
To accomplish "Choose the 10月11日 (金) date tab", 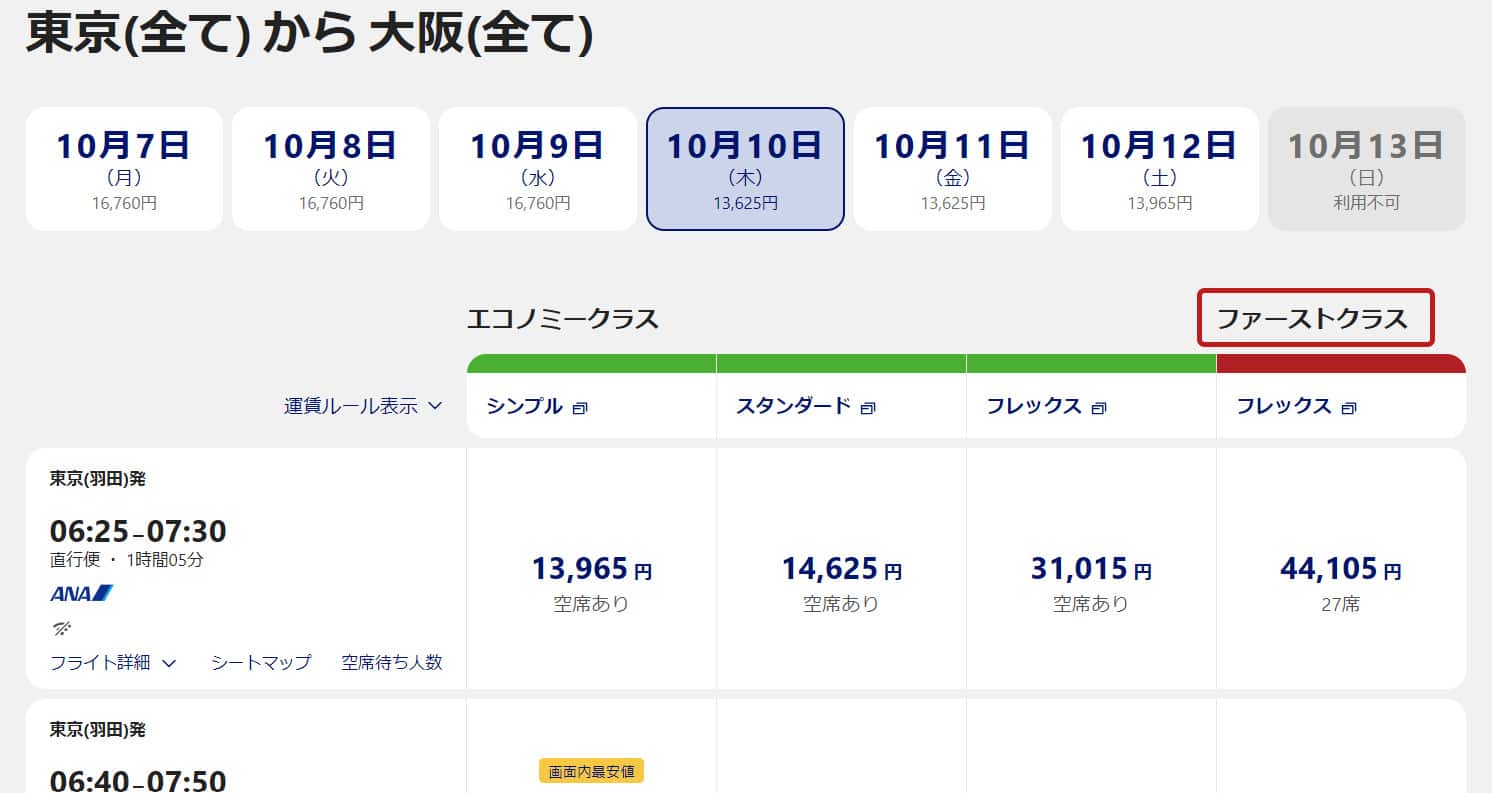I will [x=952, y=169].
